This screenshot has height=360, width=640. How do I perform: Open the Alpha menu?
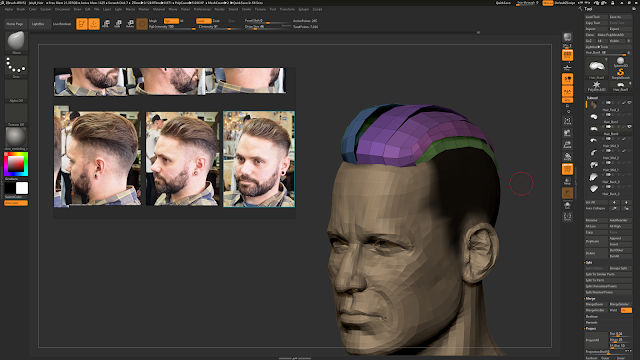[9, 9]
